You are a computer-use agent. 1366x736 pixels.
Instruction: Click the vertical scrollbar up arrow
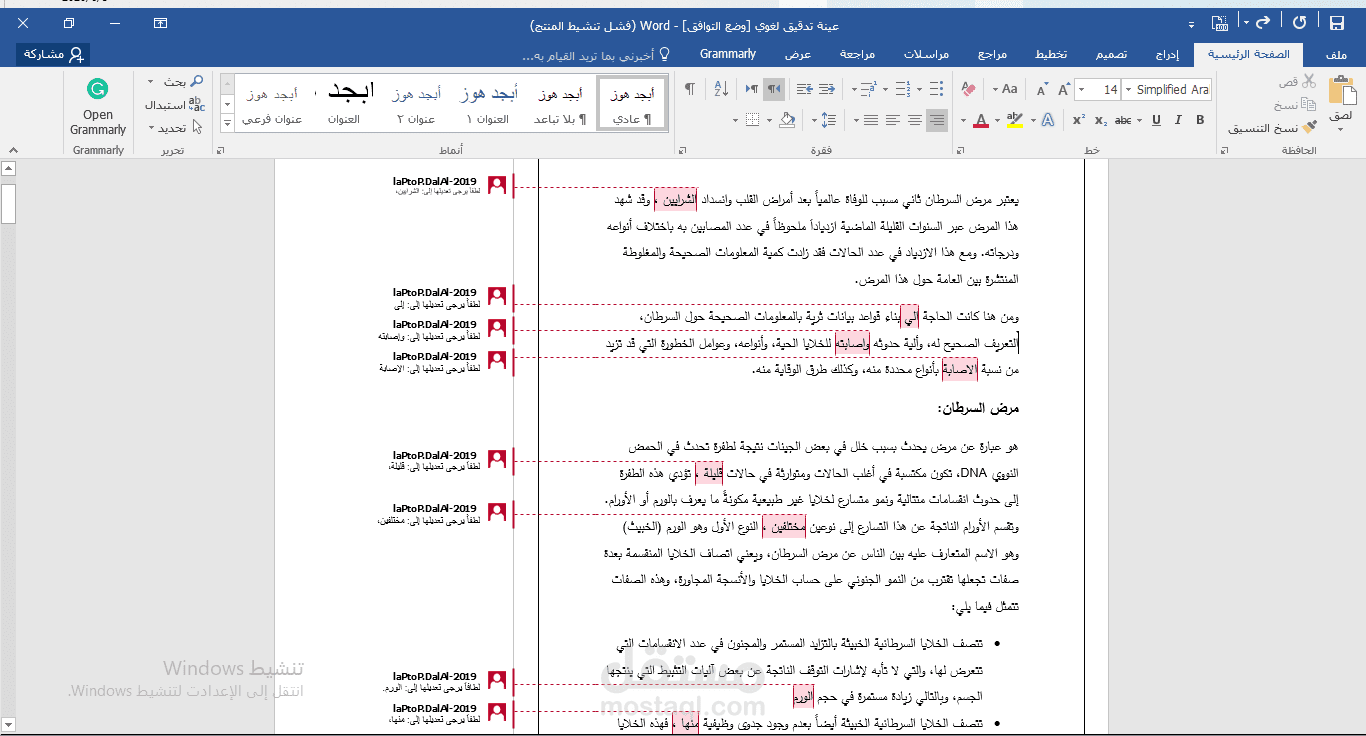(x=9, y=168)
